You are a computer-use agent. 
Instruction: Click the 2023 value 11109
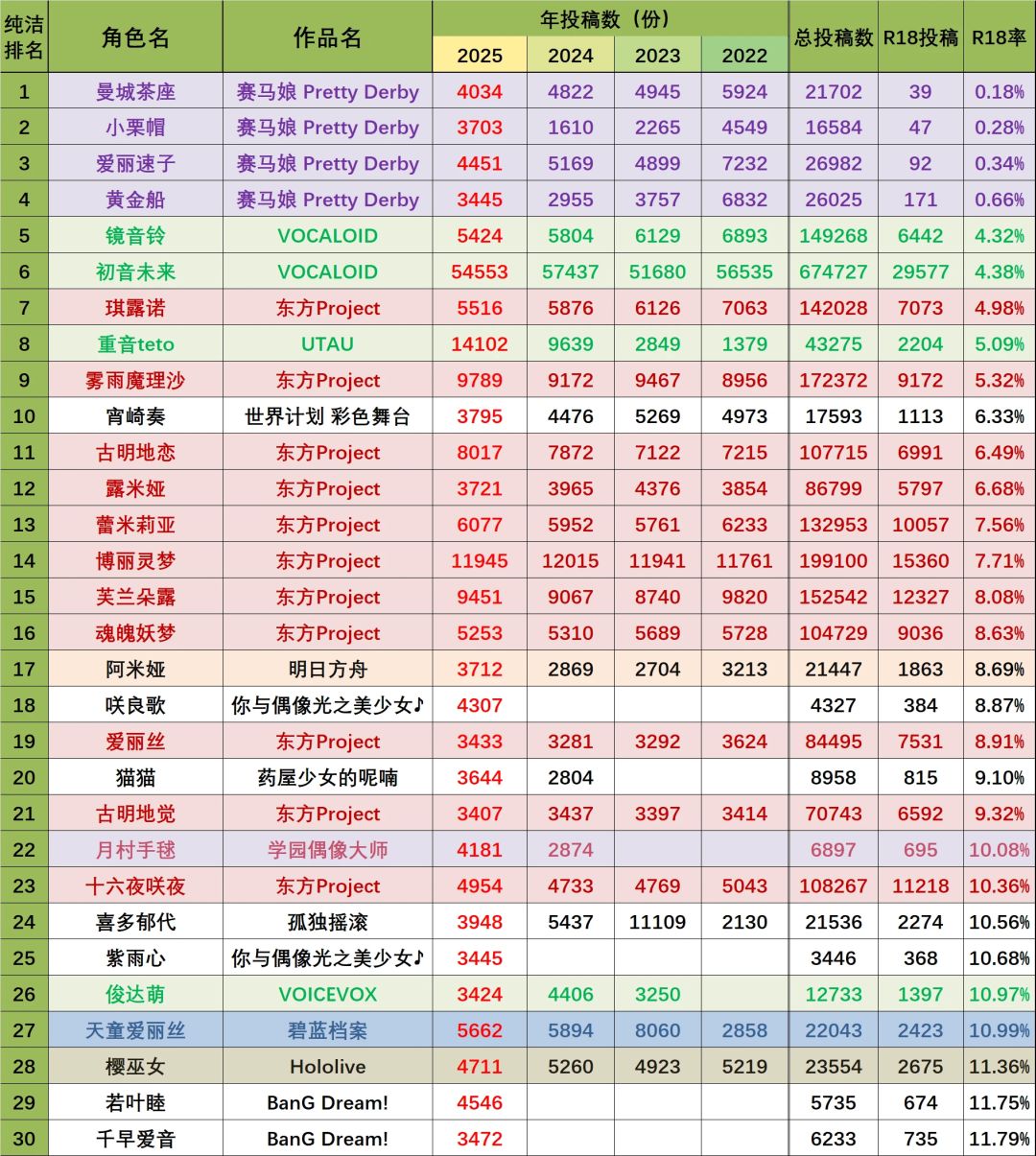coord(658,923)
